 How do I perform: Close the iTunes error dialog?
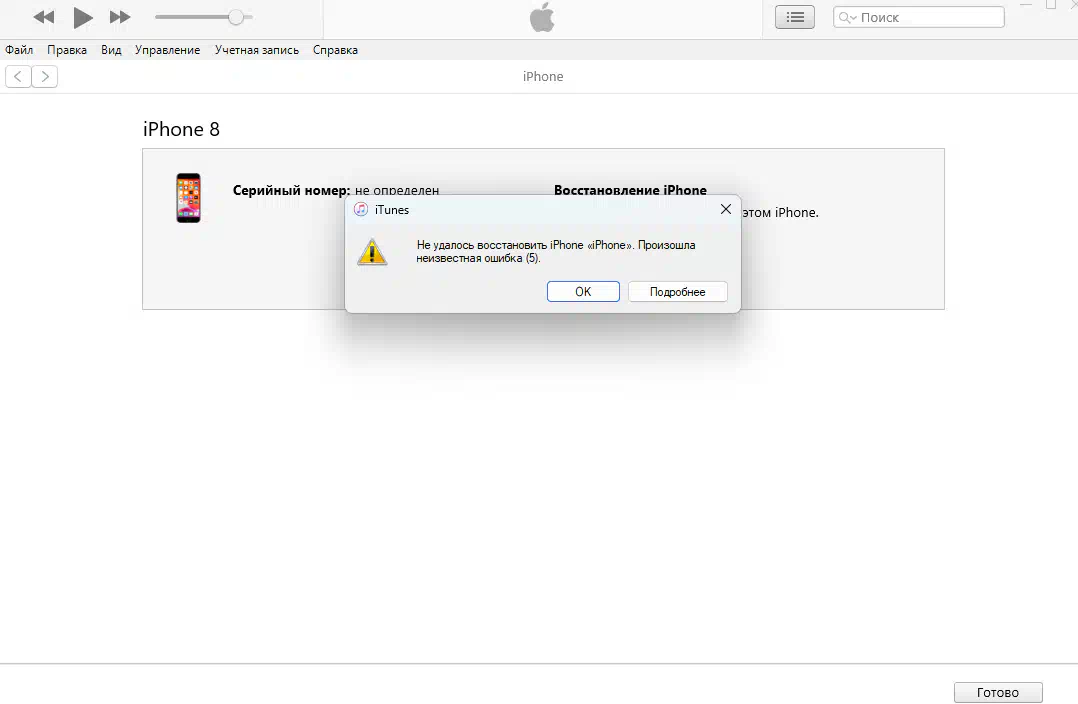[726, 209]
